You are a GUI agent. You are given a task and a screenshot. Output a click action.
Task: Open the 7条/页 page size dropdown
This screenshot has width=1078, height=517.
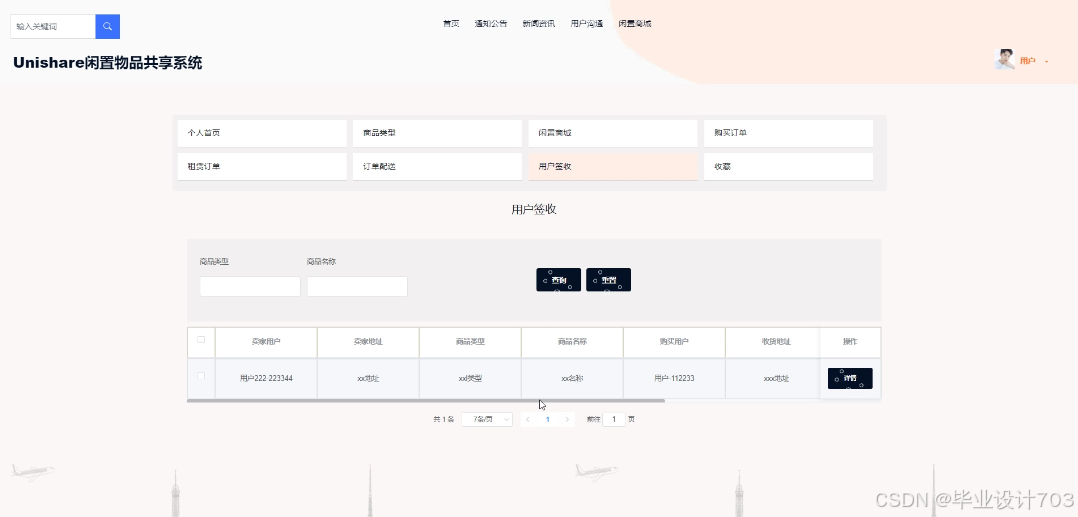pyautogui.click(x=487, y=419)
